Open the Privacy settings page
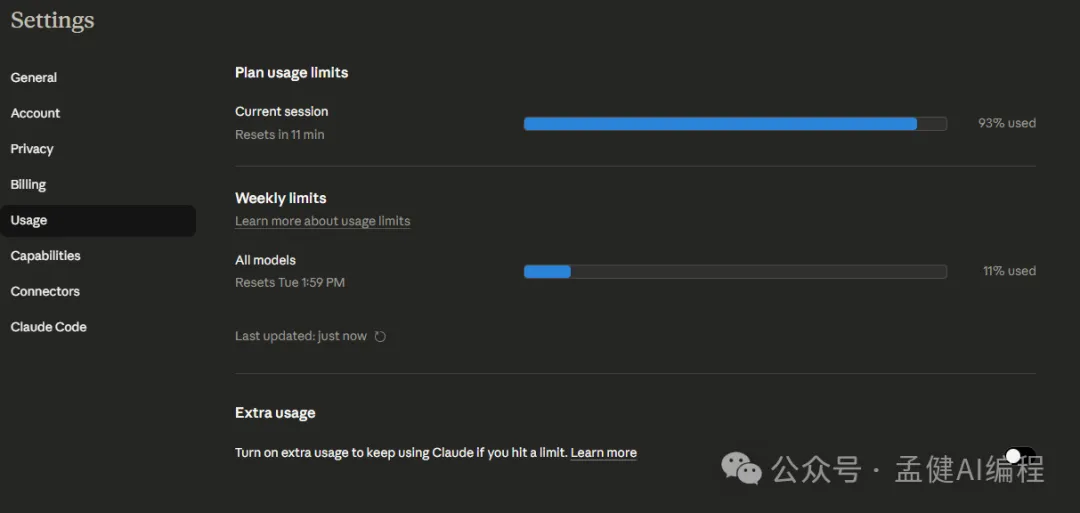 [32, 149]
